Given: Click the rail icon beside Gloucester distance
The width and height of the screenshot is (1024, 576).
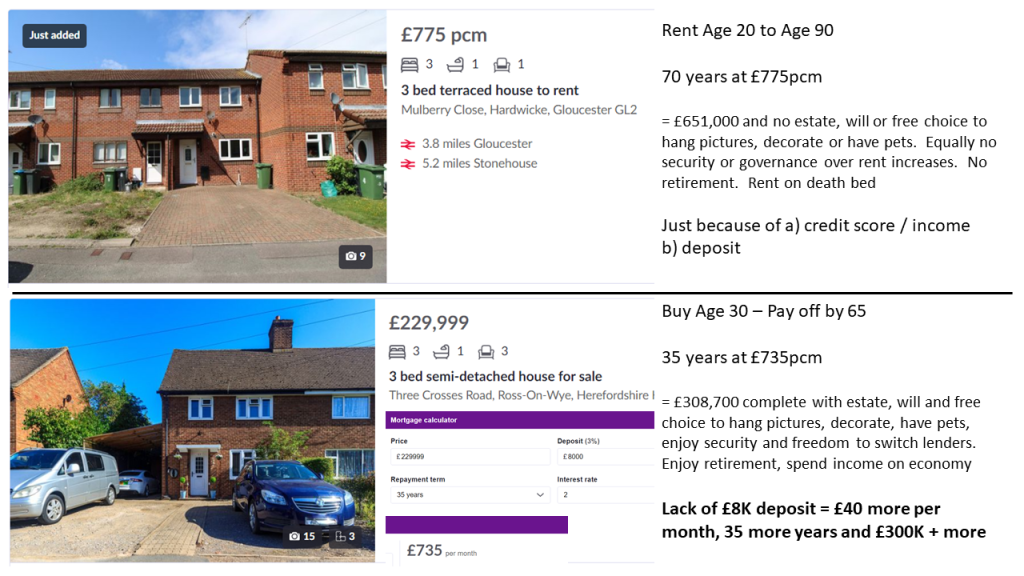Looking at the screenshot, I should (408, 144).
